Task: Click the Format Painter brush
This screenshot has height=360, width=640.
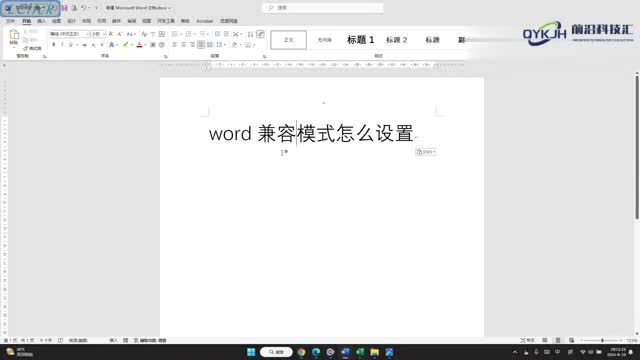Action: pos(32,48)
